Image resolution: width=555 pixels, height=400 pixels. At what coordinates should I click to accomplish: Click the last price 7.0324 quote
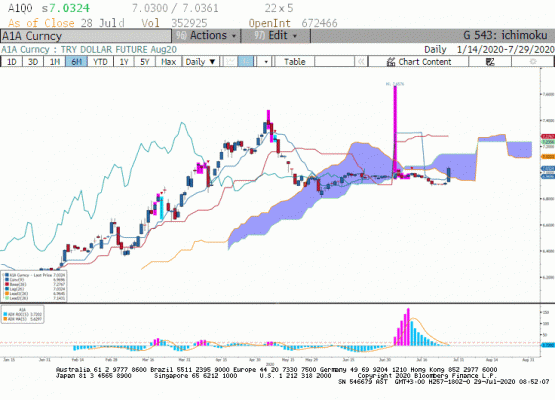(69, 8)
